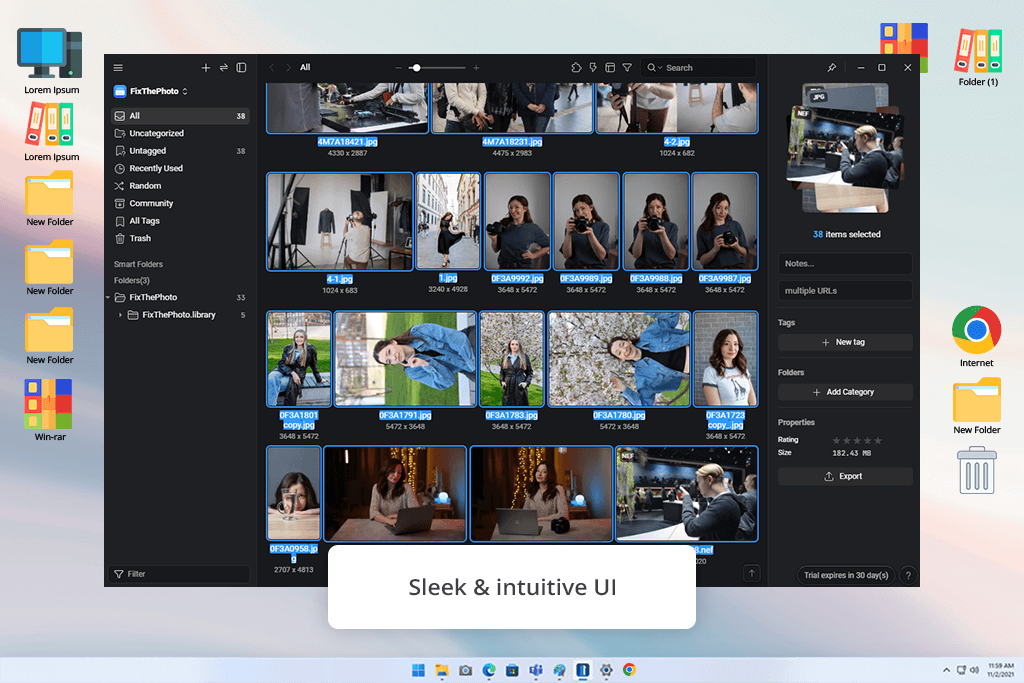Image resolution: width=1024 pixels, height=683 pixels.
Task: Open Internet Chrome desktop shortcut
Action: click(976, 336)
